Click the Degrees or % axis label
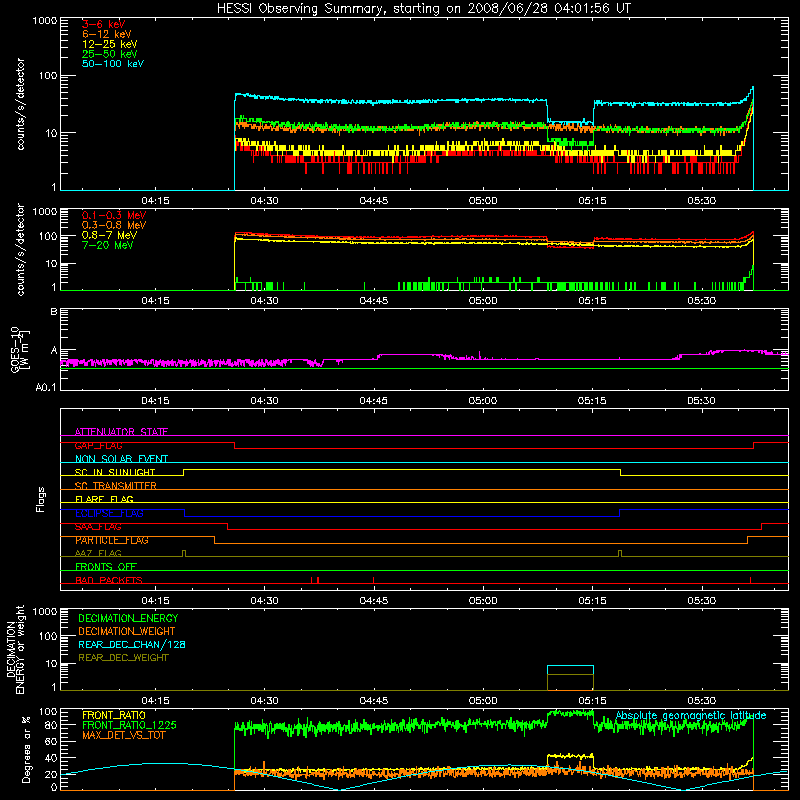 point(26,750)
